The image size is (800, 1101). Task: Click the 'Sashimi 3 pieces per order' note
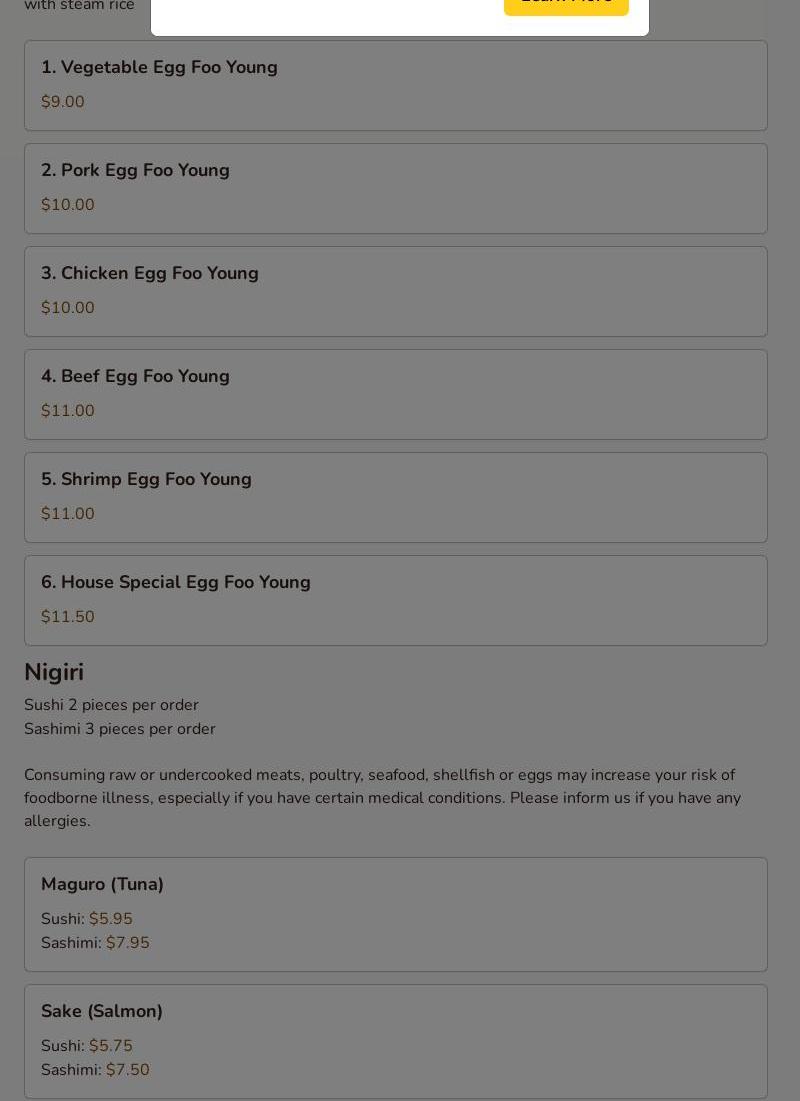(120, 729)
